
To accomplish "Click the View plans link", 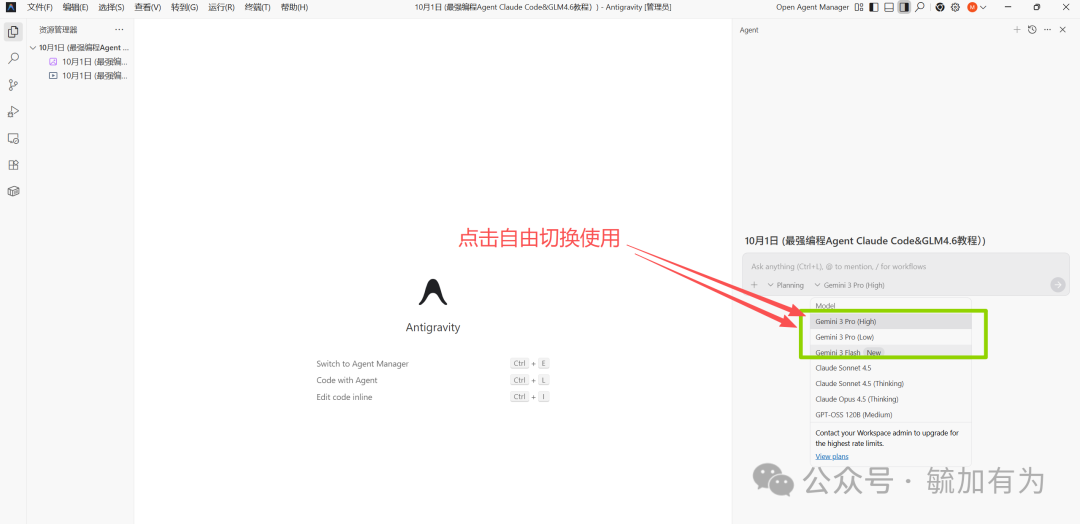I will 831,457.
